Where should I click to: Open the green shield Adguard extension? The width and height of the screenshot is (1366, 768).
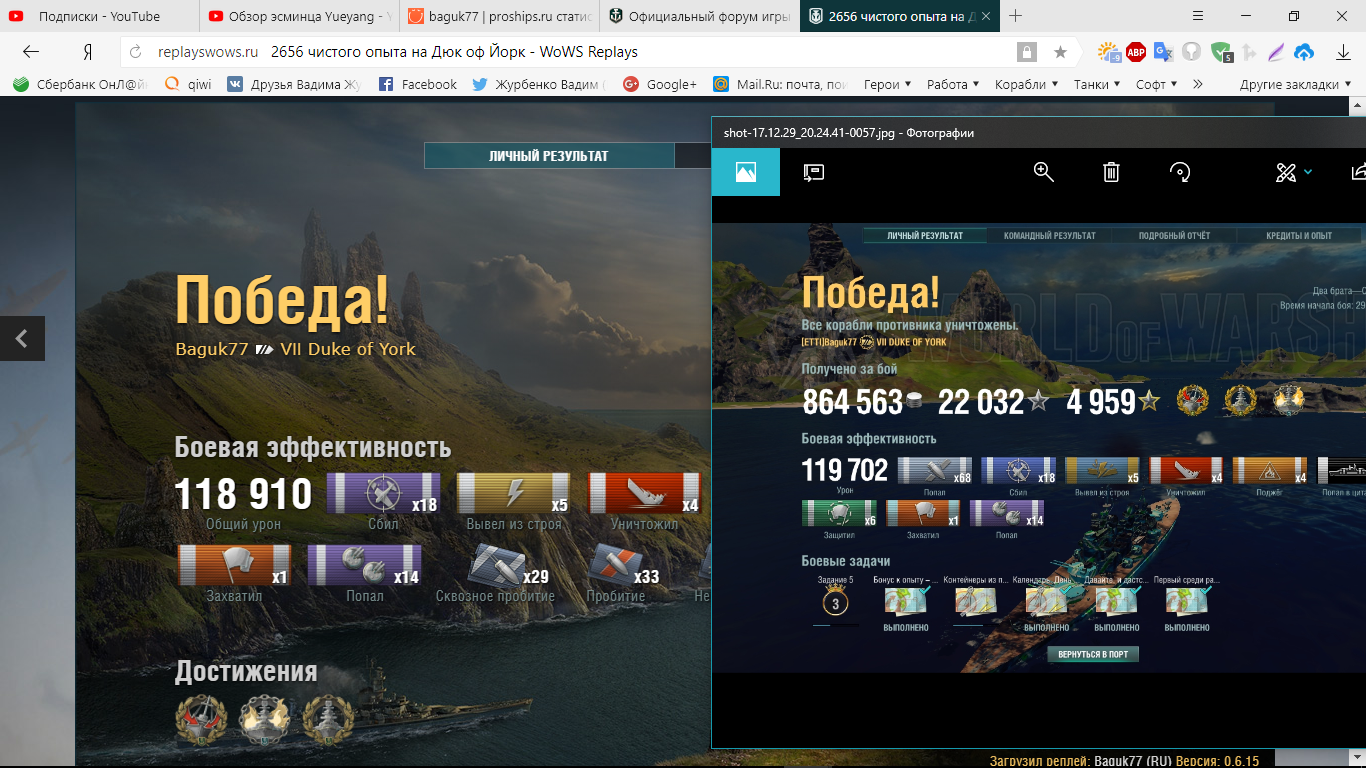(1220, 52)
